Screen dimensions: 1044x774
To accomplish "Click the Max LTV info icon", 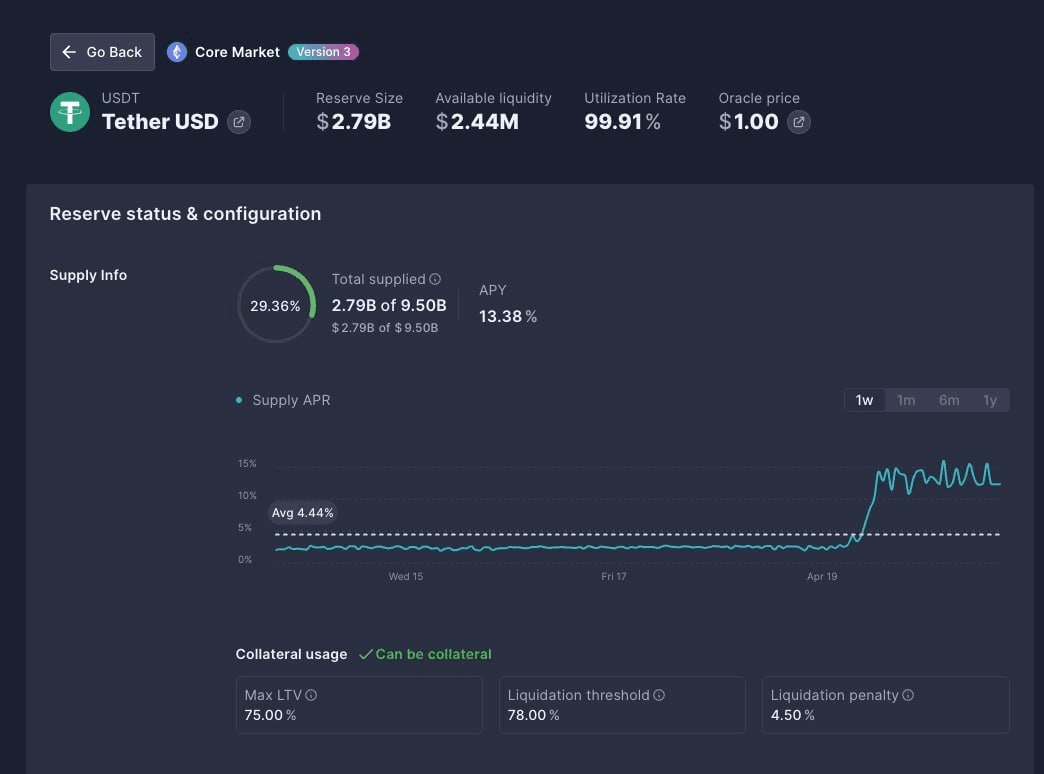I will [311, 695].
